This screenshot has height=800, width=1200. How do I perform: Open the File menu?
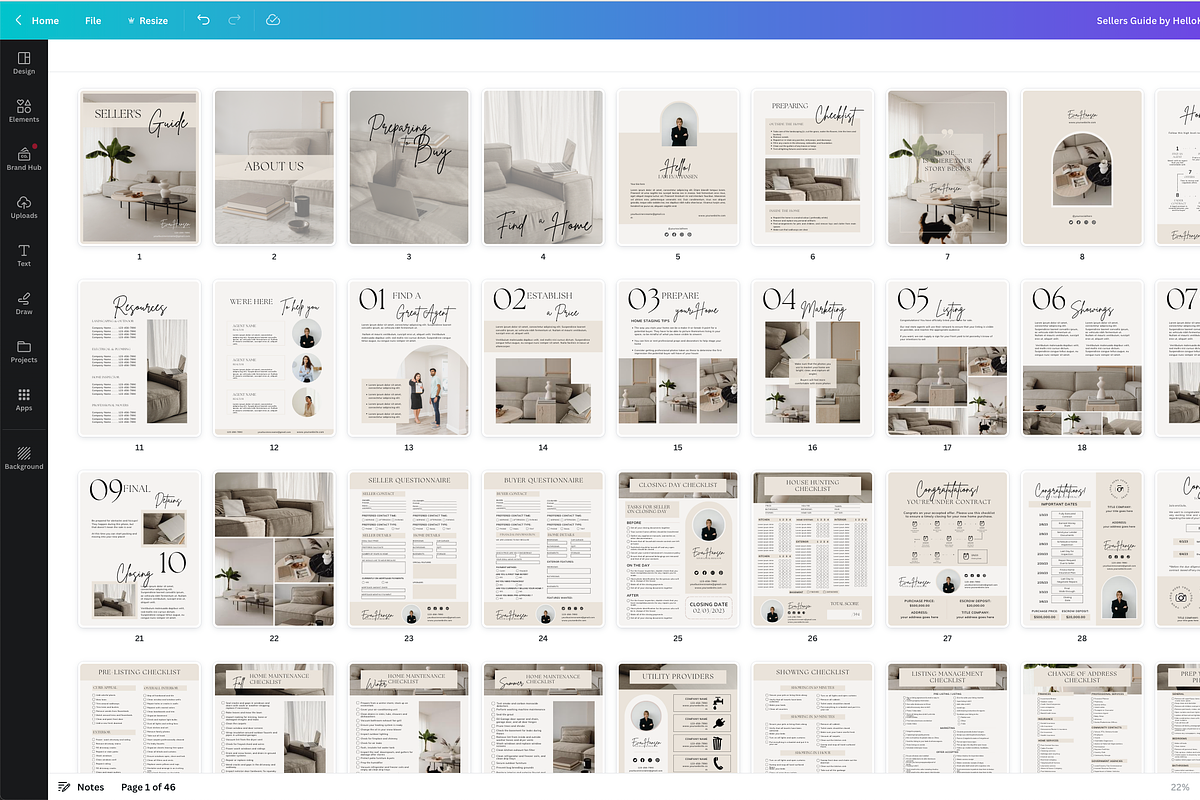tap(93, 20)
